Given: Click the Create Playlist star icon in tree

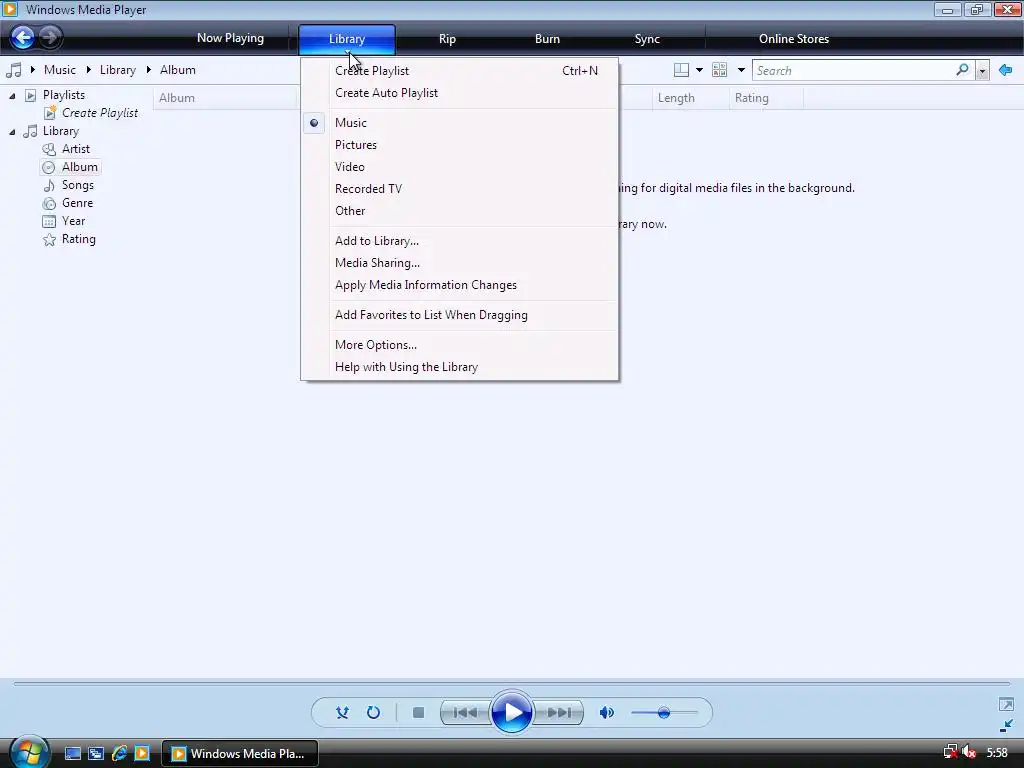Looking at the screenshot, I should point(50,113).
